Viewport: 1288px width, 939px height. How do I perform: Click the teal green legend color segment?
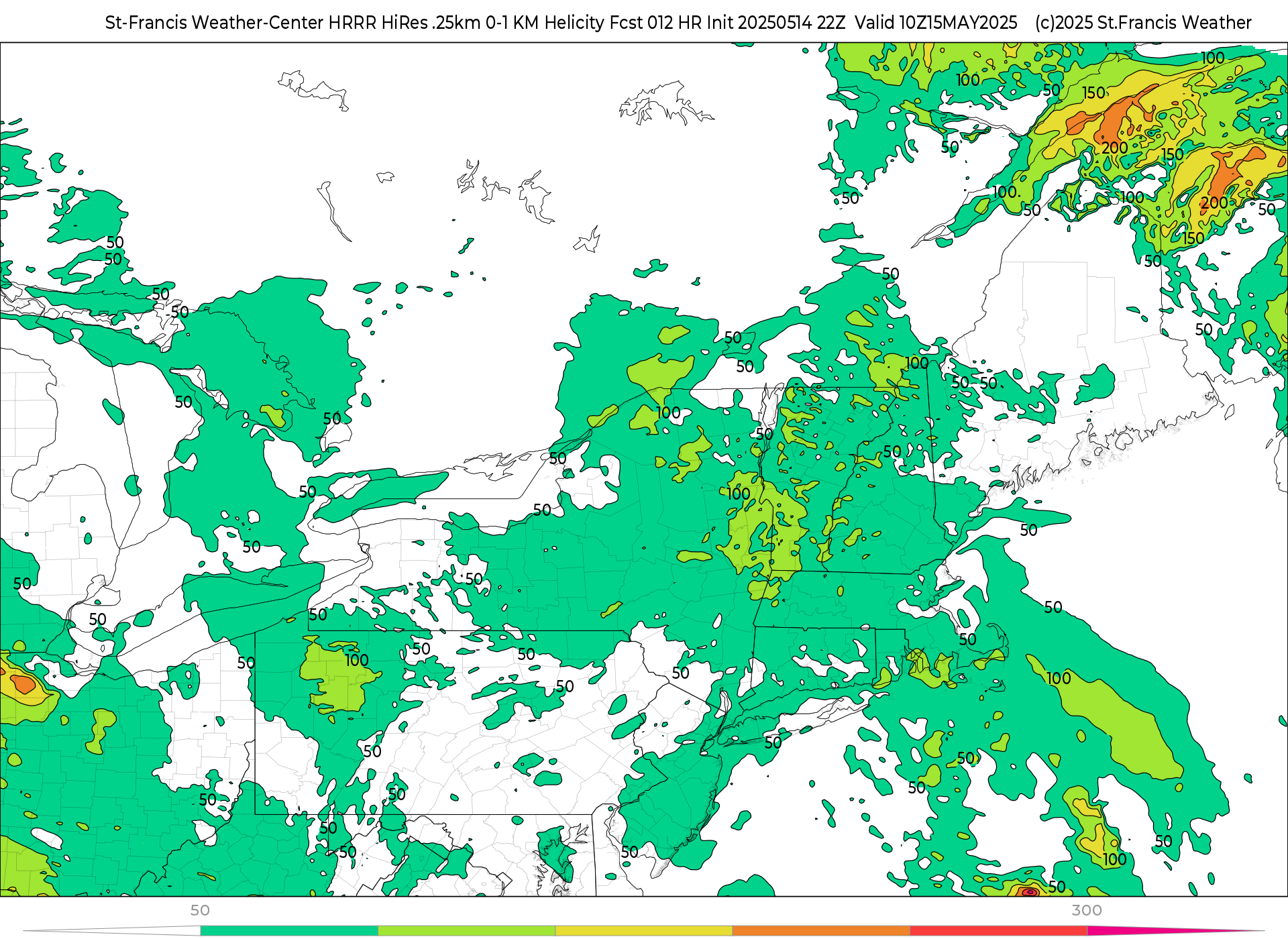click(x=289, y=931)
